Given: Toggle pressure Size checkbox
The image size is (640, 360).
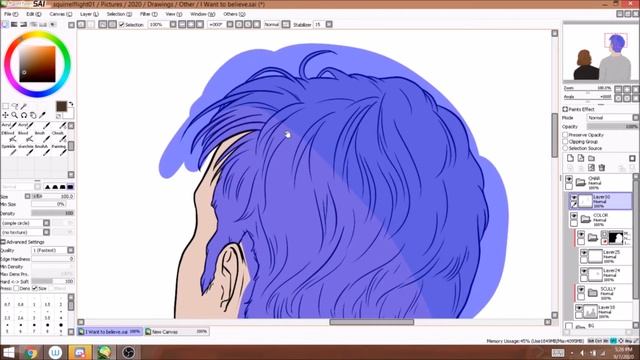Looking at the screenshot, I should 35,289.
